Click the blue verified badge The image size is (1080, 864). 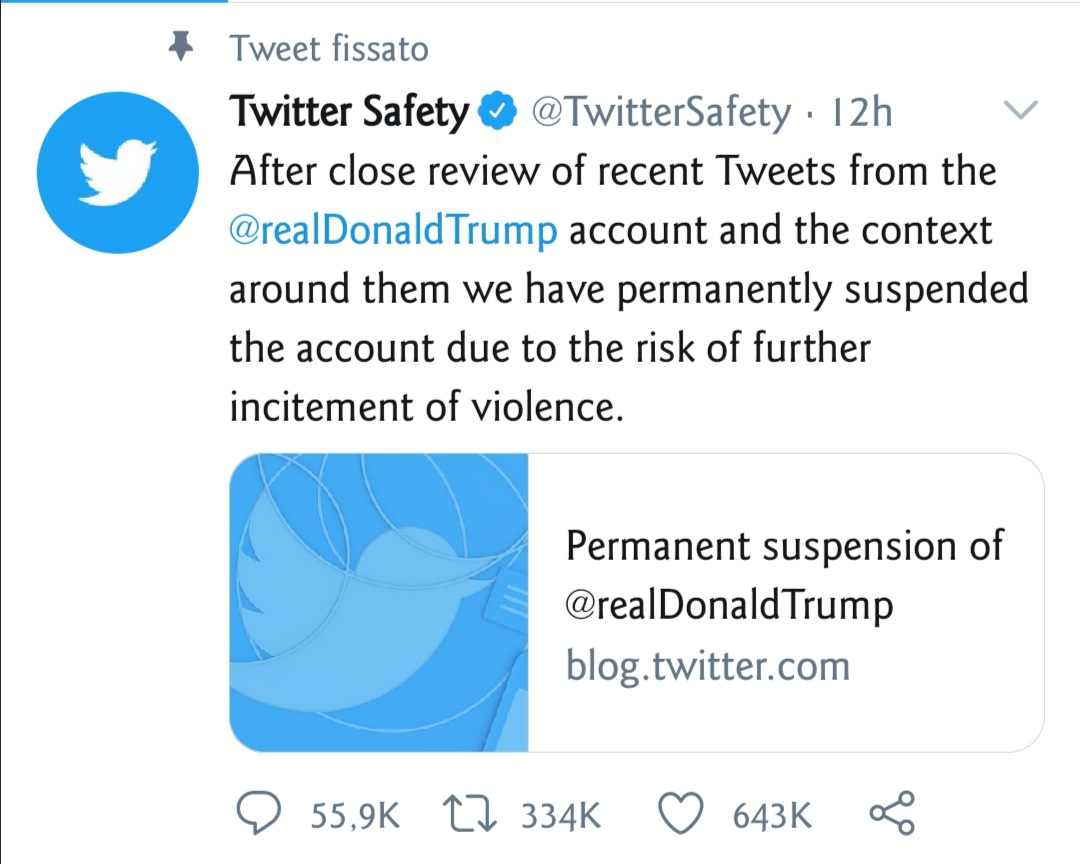tap(502, 112)
